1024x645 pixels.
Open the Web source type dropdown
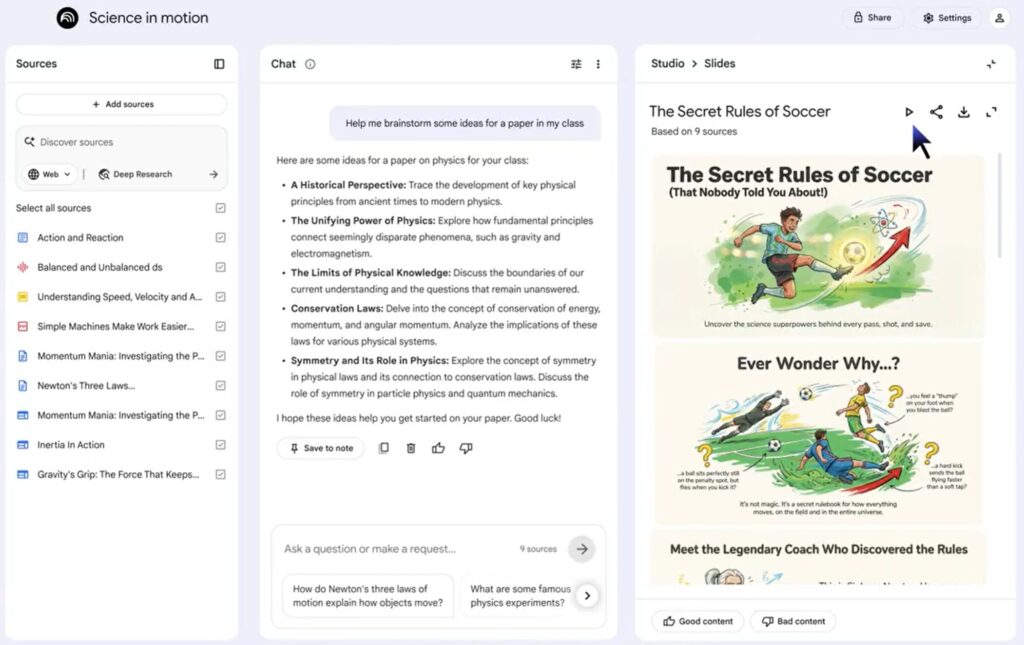tap(50, 174)
